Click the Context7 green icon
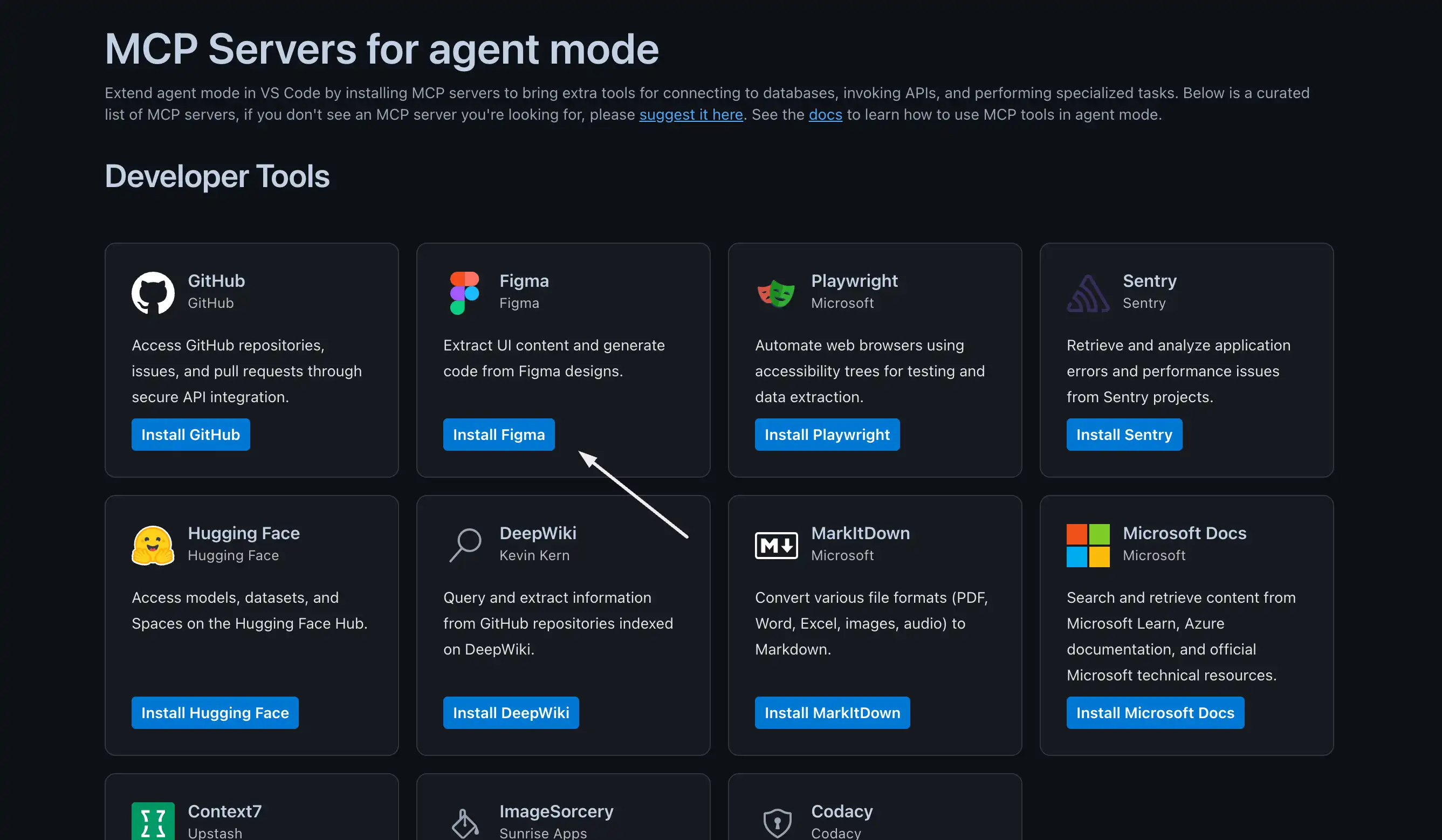This screenshot has width=1442, height=840. (153, 821)
